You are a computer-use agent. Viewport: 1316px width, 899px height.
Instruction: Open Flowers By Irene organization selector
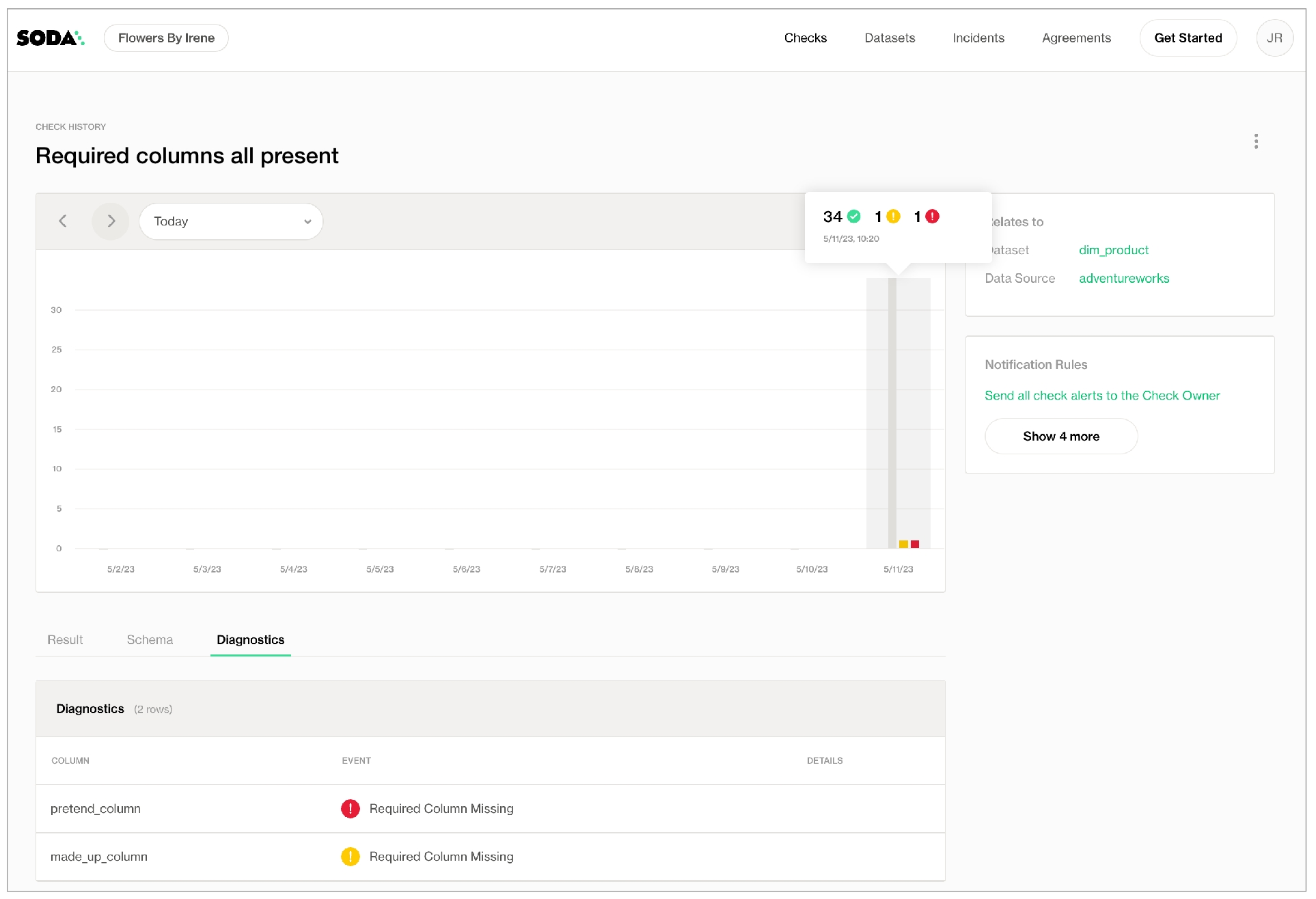coord(166,38)
